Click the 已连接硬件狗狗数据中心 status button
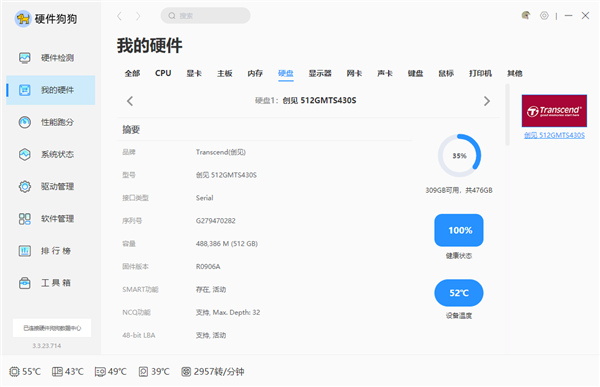Screen dimensions: 600x387 (52, 328)
